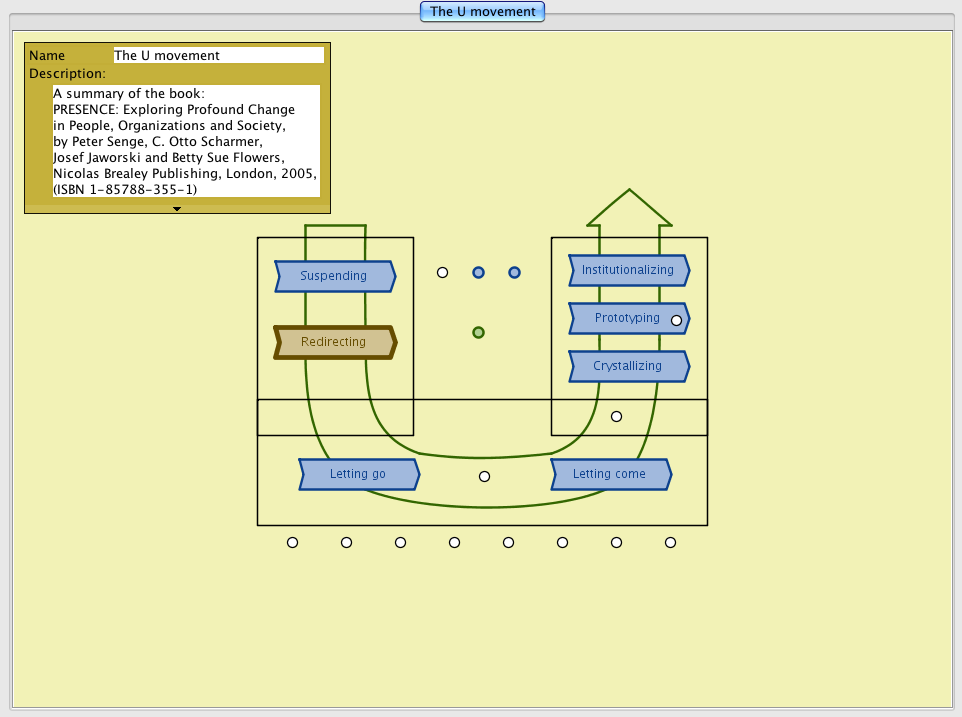Click the white circle inside Prototyping node

676,320
